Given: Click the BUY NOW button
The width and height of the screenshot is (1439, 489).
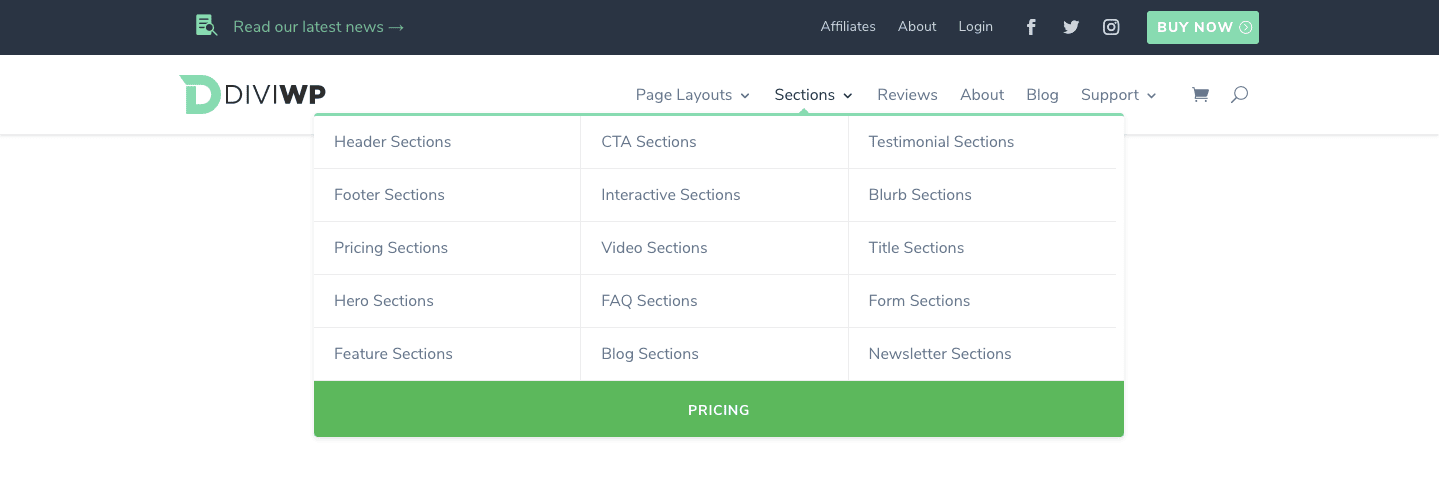Looking at the screenshot, I should [1203, 27].
